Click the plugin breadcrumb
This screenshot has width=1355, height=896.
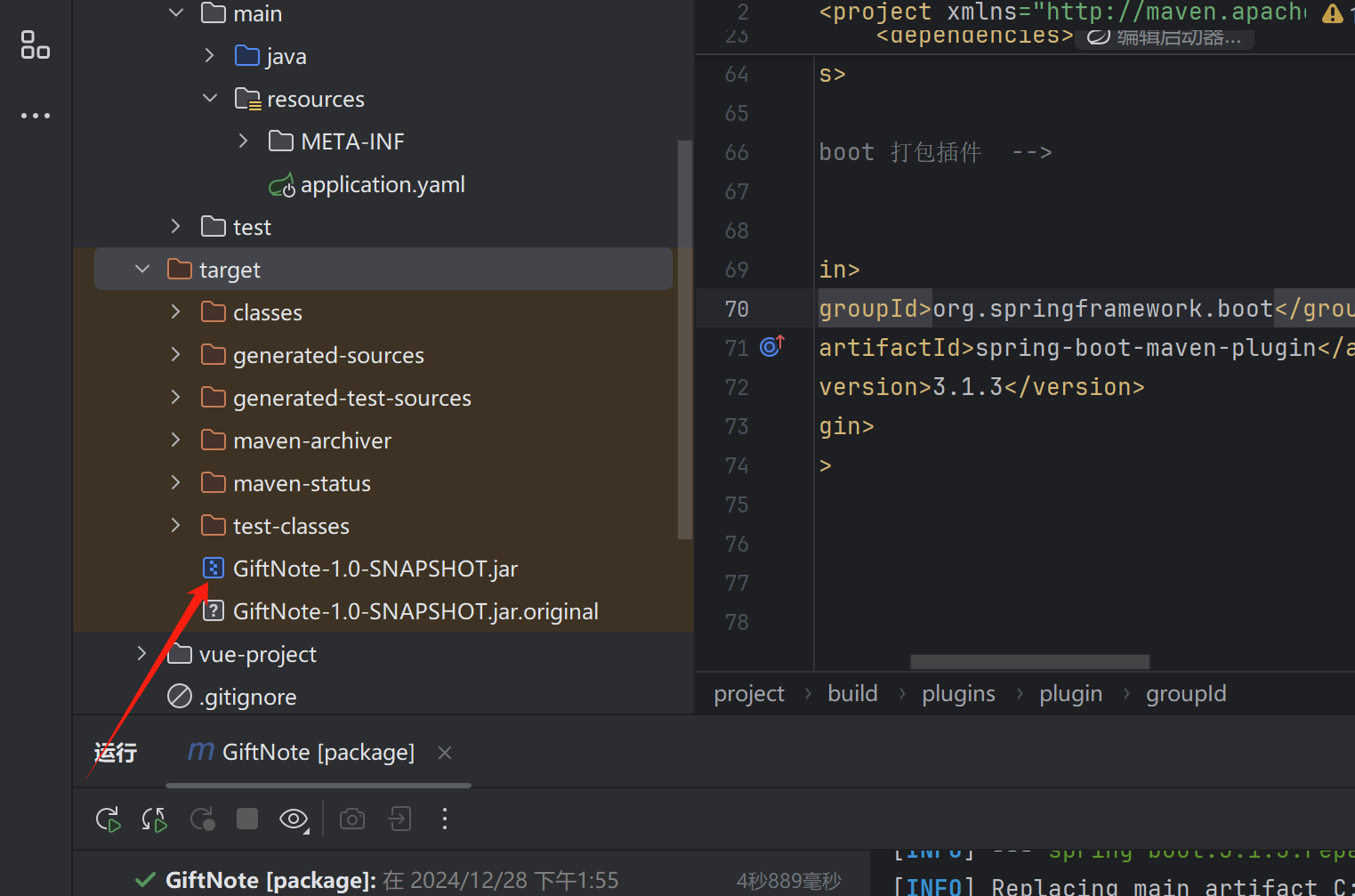[x=1070, y=694]
